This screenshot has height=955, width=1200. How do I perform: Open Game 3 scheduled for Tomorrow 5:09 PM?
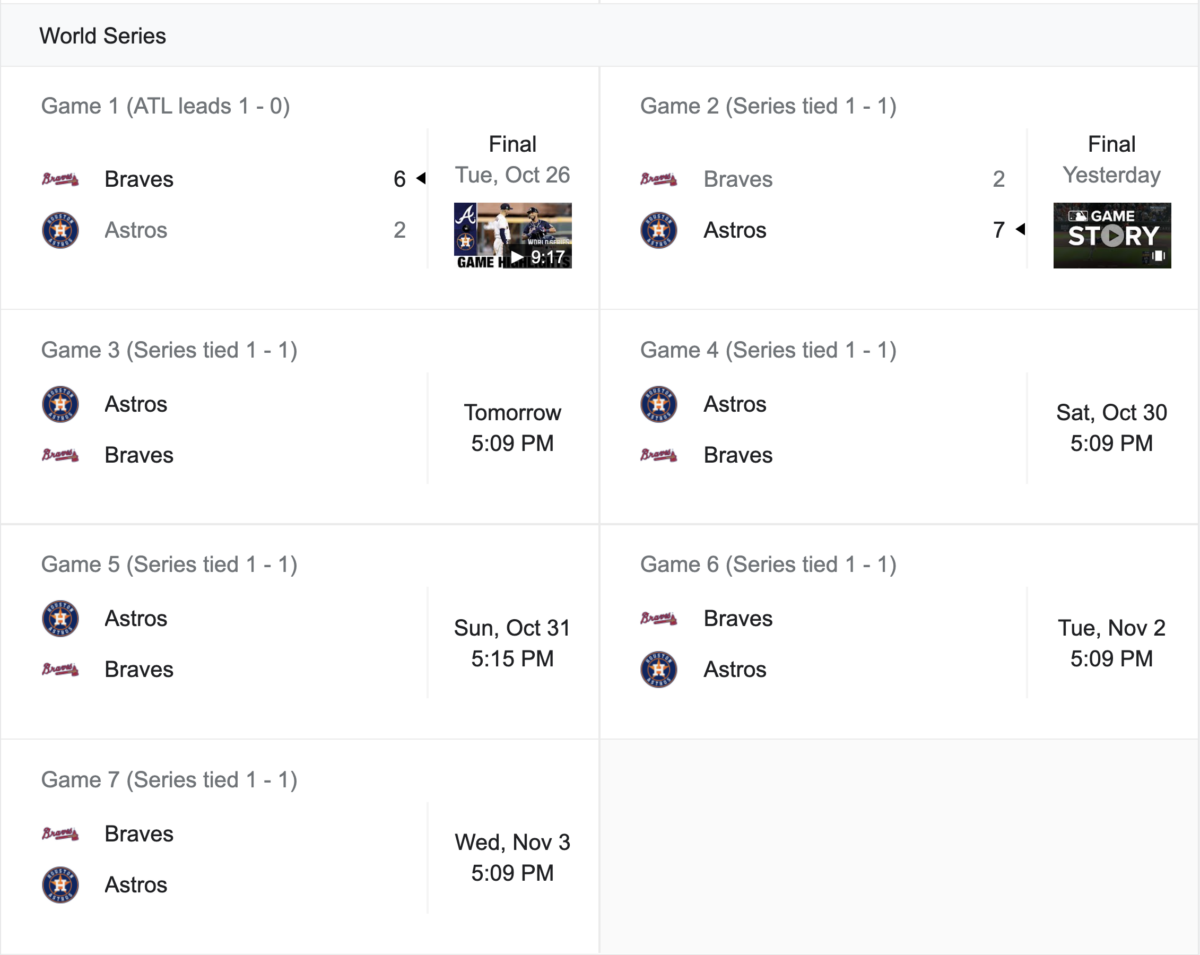pos(300,416)
